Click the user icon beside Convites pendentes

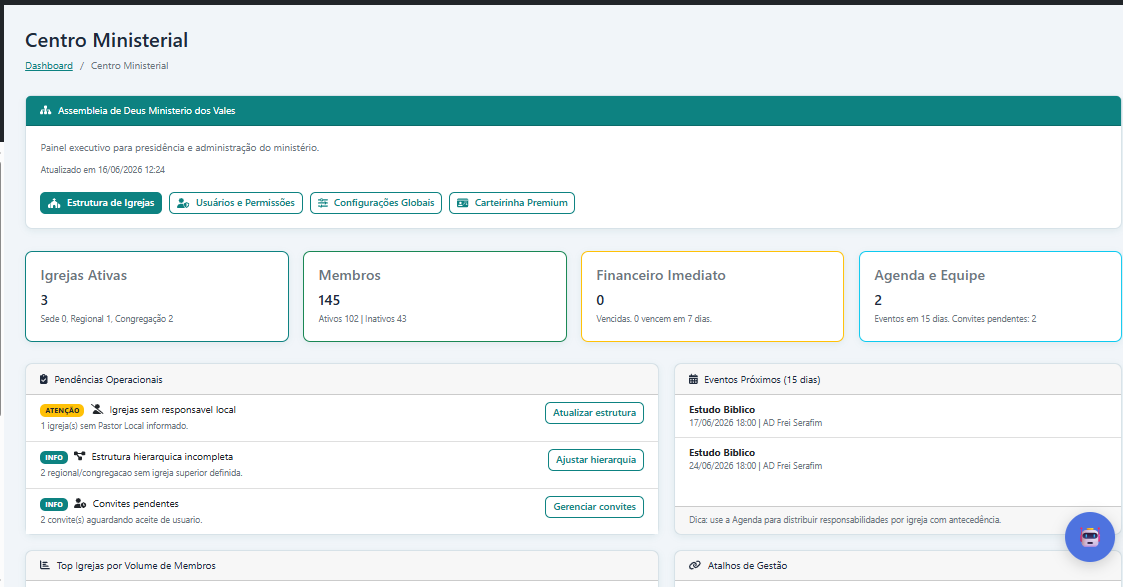click(x=80, y=503)
